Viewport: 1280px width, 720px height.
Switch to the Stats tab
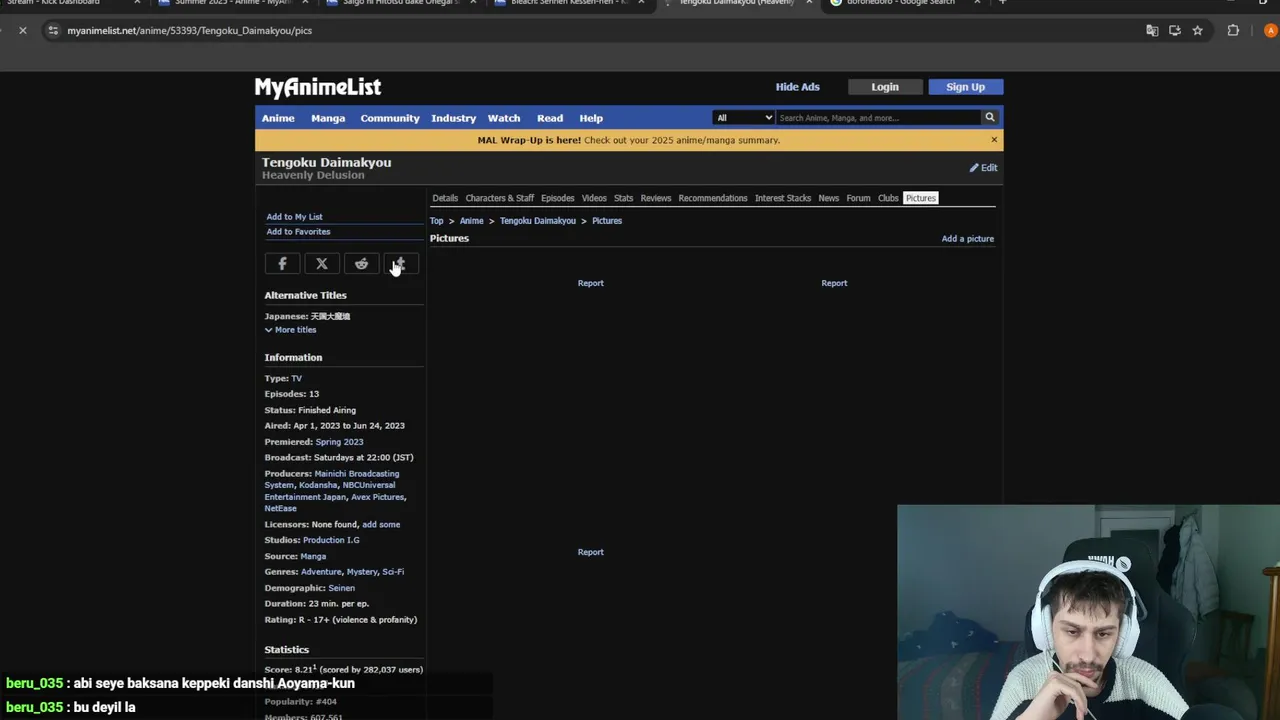624,198
